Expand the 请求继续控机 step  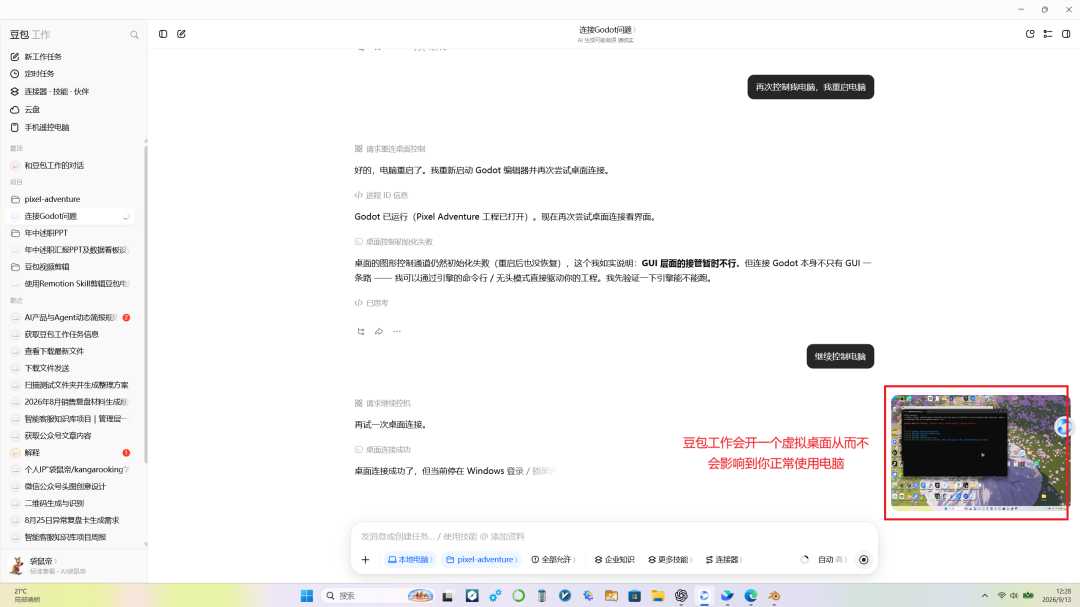(x=382, y=403)
